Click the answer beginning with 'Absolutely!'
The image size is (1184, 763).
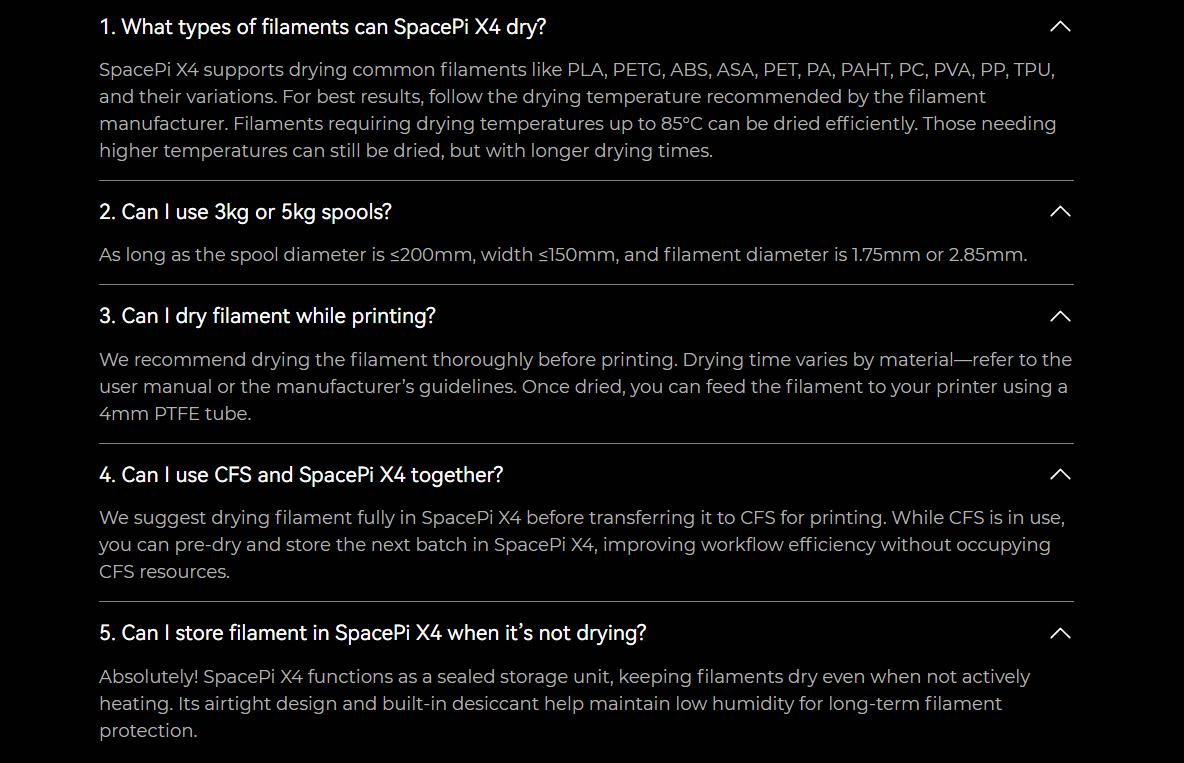click(x=565, y=703)
